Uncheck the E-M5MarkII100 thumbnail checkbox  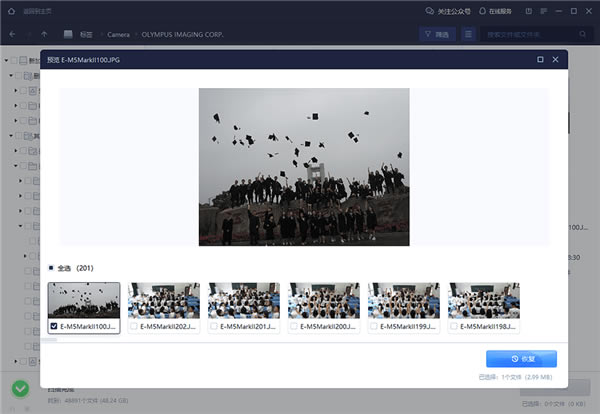coord(54,325)
